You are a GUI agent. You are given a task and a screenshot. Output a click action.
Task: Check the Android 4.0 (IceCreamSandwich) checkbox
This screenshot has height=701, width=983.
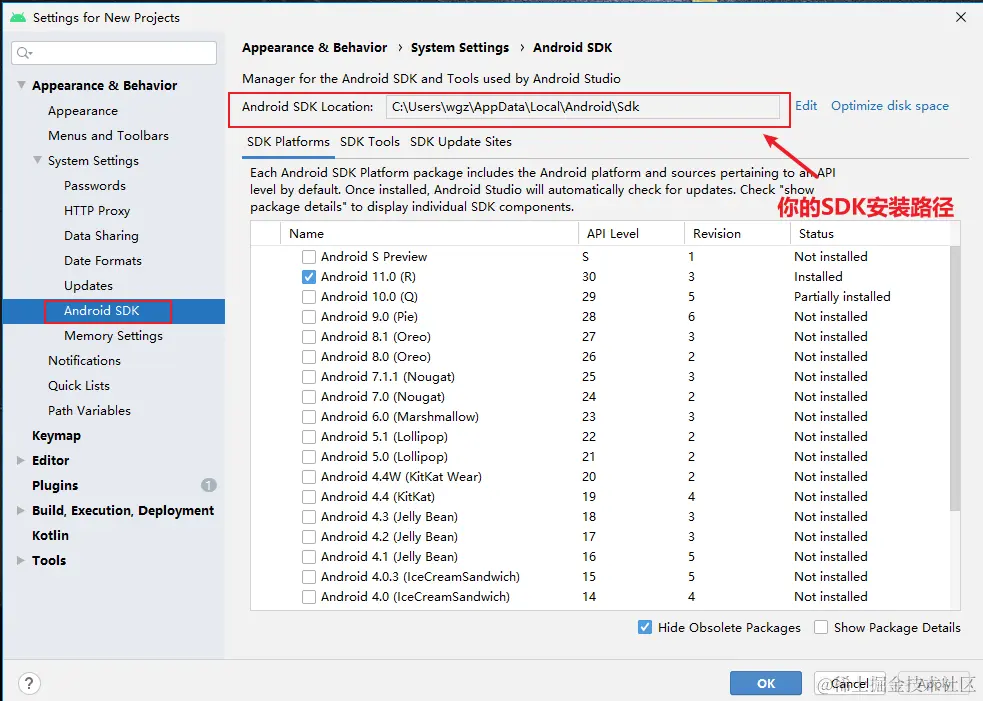click(x=308, y=598)
